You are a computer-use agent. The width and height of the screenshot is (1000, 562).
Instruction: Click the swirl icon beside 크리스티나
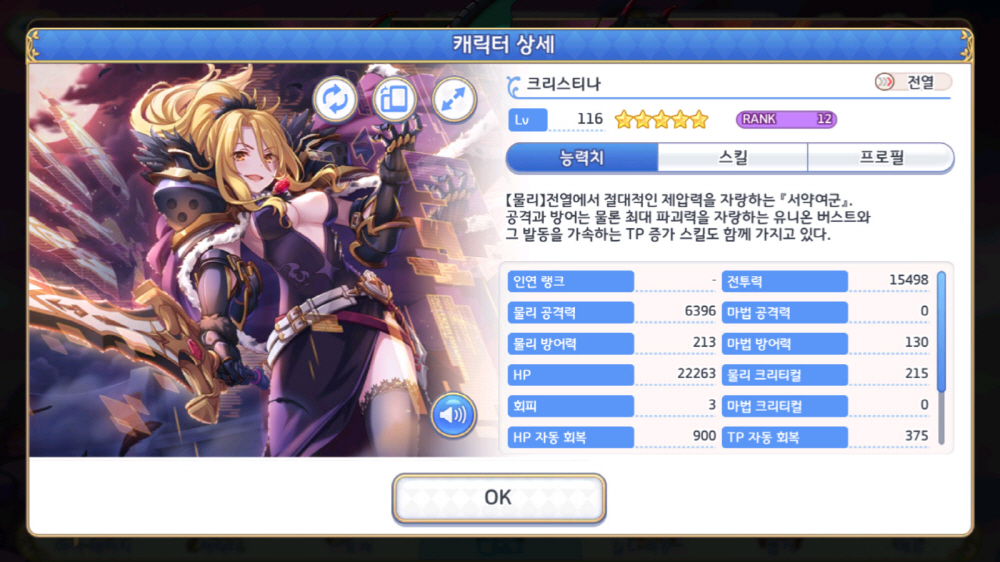pos(513,86)
